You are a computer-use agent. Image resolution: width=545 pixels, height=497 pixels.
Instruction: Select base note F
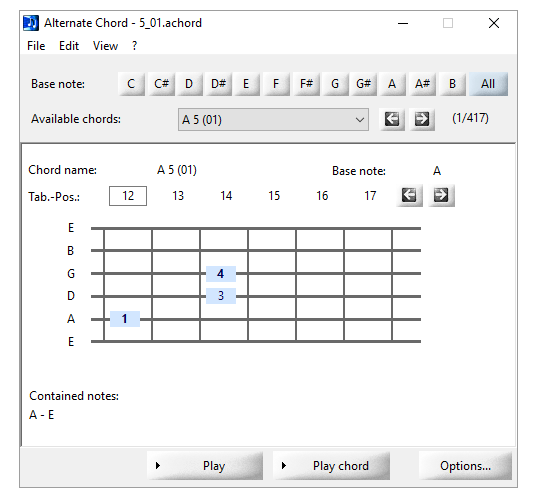(276, 84)
